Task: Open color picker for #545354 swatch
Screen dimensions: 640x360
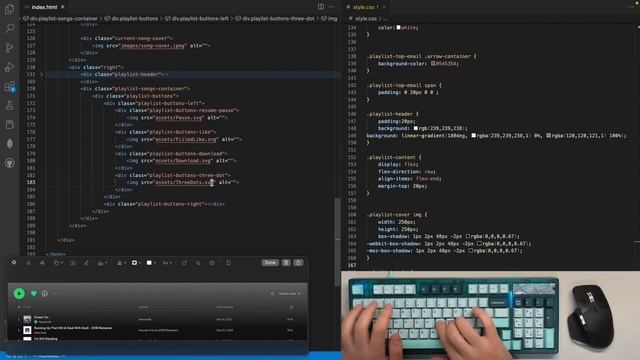Action: coord(433,63)
